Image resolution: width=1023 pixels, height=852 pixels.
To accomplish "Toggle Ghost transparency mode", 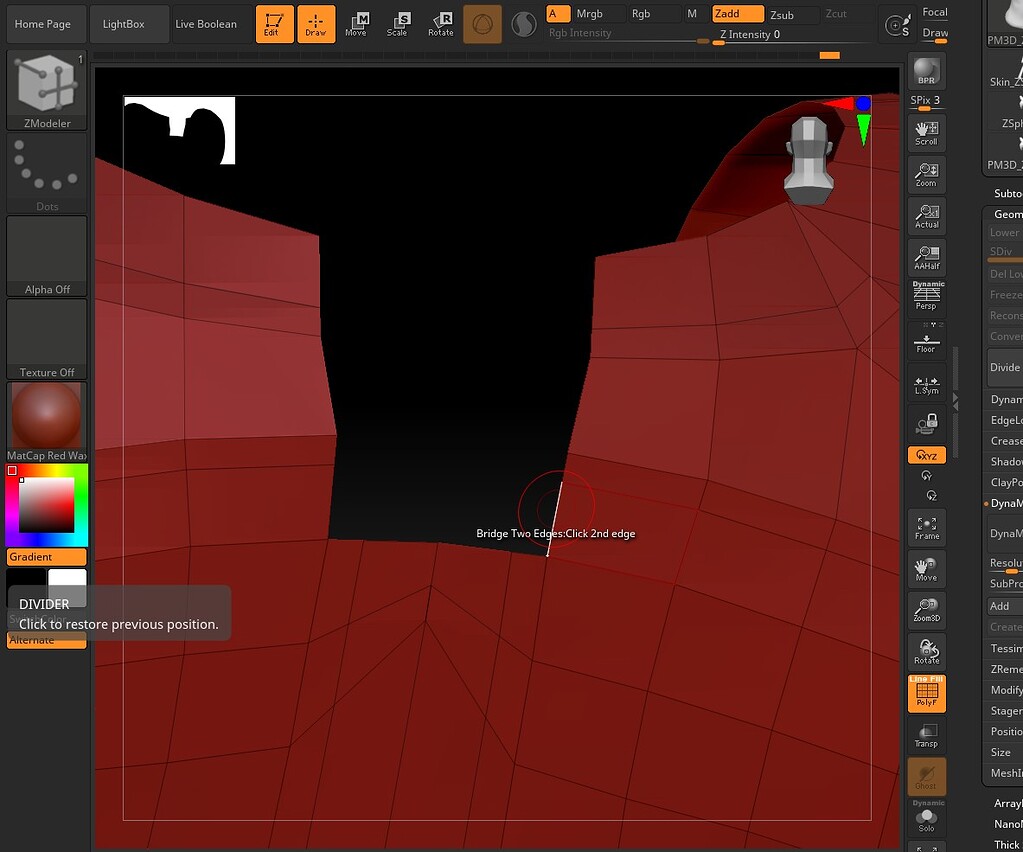I will 925,774.
